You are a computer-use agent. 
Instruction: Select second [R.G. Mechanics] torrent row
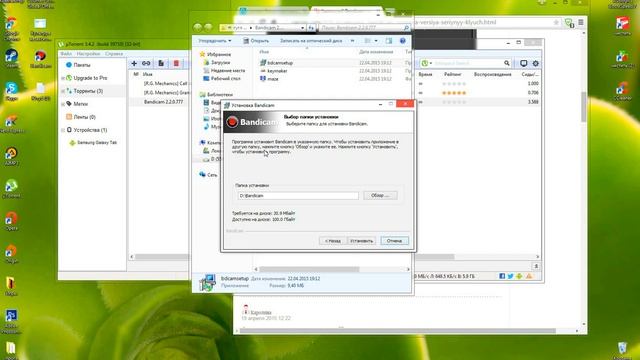click(165, 93)
